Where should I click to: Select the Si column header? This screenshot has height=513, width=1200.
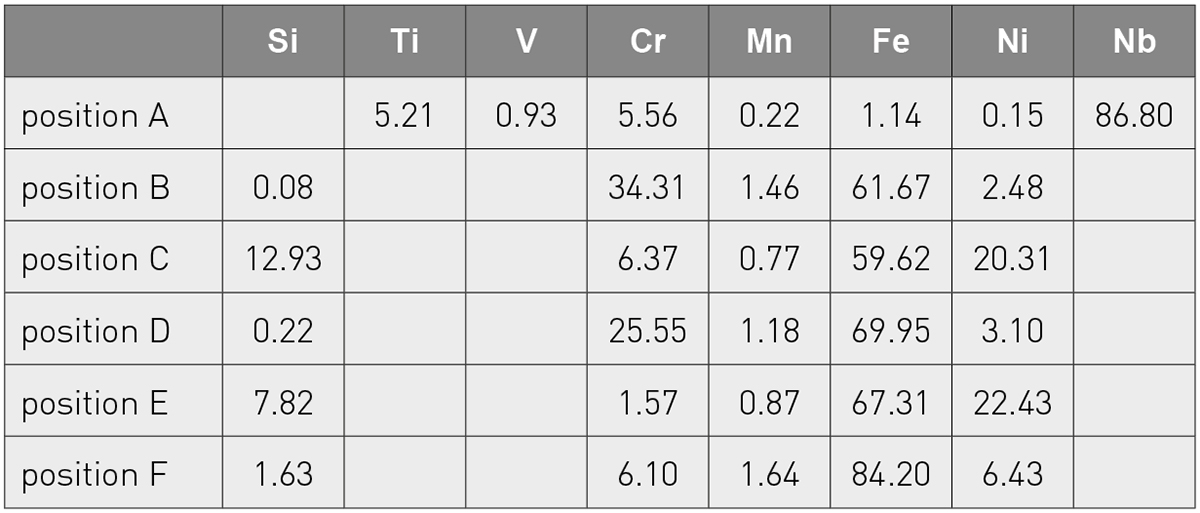[x=283, y=41]
